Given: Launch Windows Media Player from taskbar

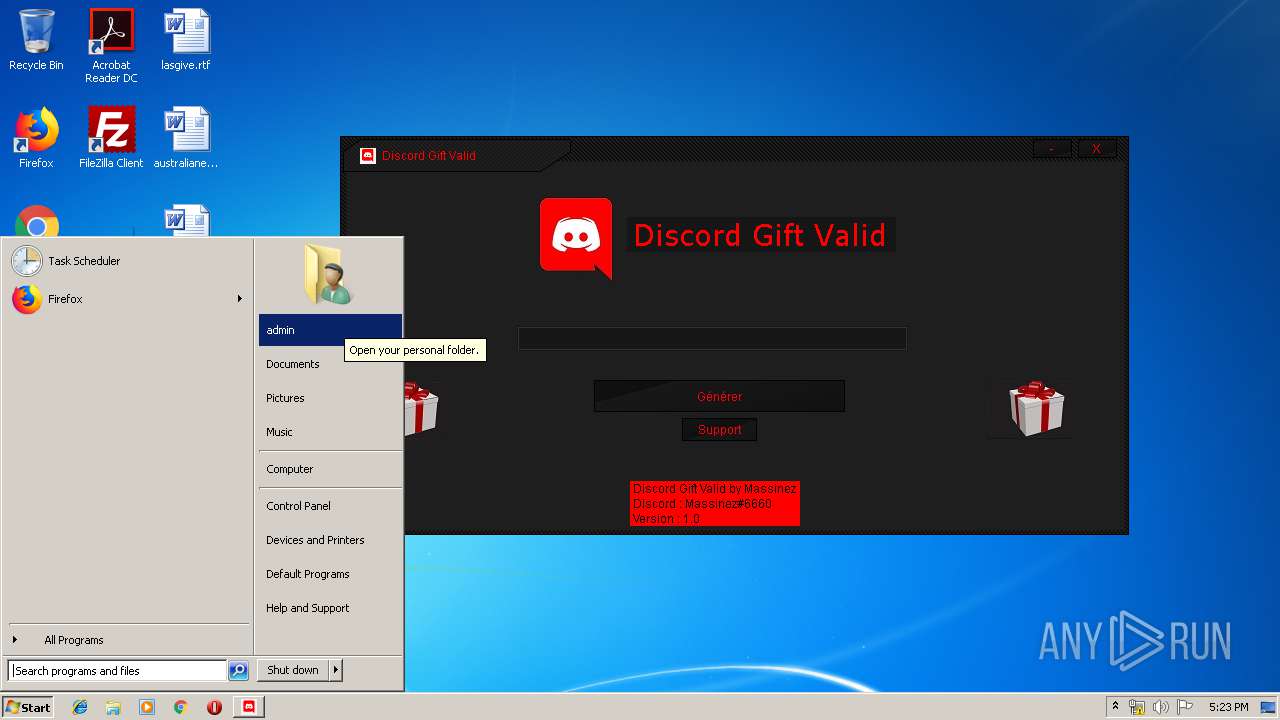Looking at the screenshot, I should (147, 707).
